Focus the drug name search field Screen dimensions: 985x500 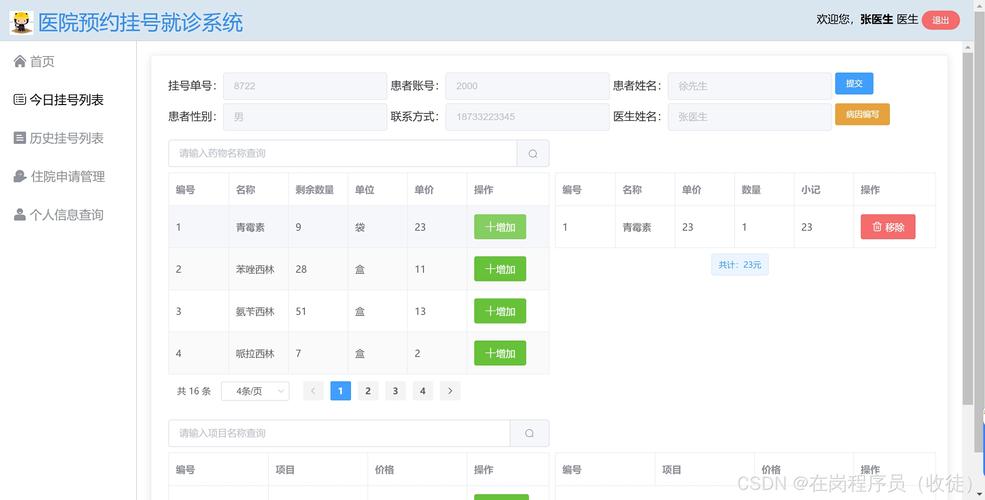tap(342, 153)
